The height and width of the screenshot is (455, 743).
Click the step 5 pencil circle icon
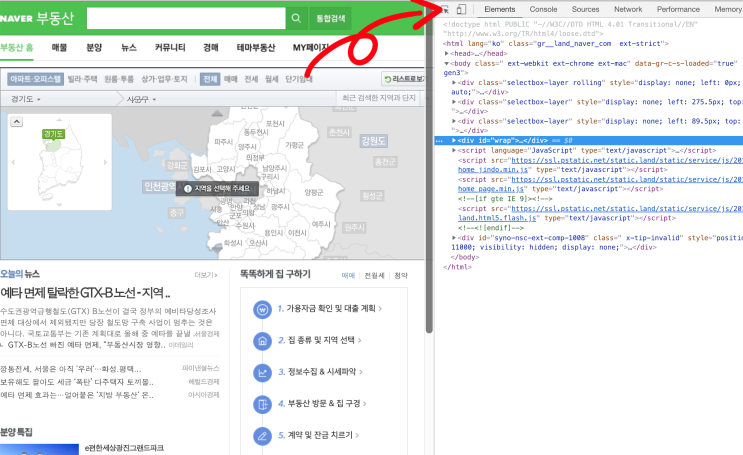pos(262,436)
